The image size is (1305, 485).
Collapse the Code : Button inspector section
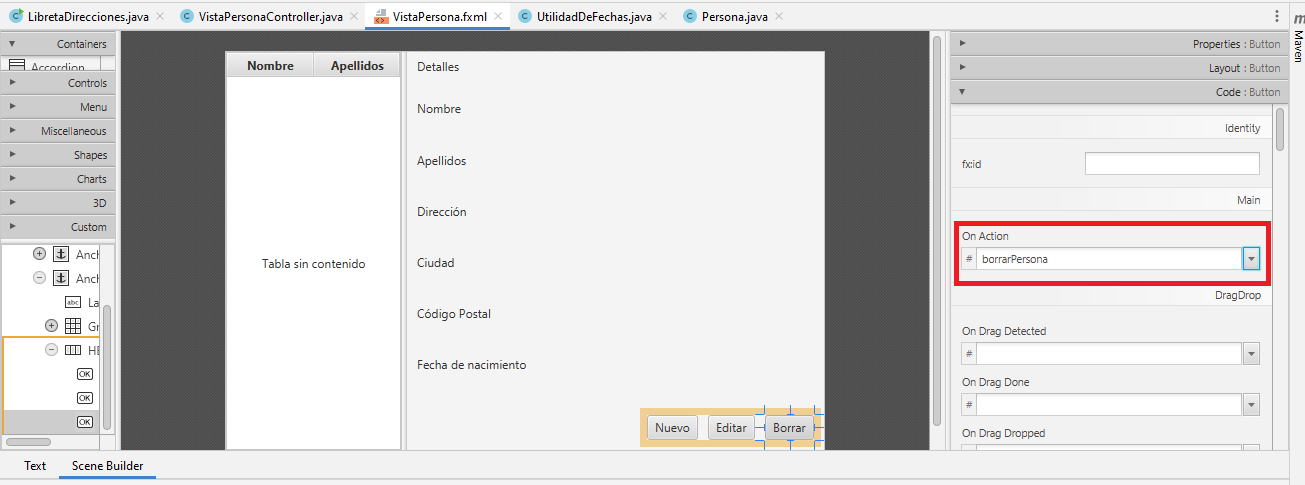coord(1117,92)
